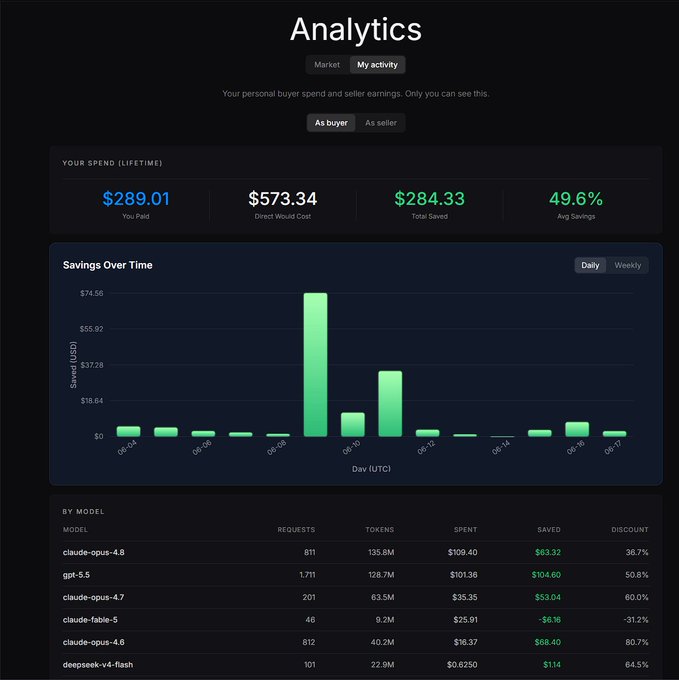Select the claude-opus-4.6 model row
679x680 pixels.
tap(356, 642)
